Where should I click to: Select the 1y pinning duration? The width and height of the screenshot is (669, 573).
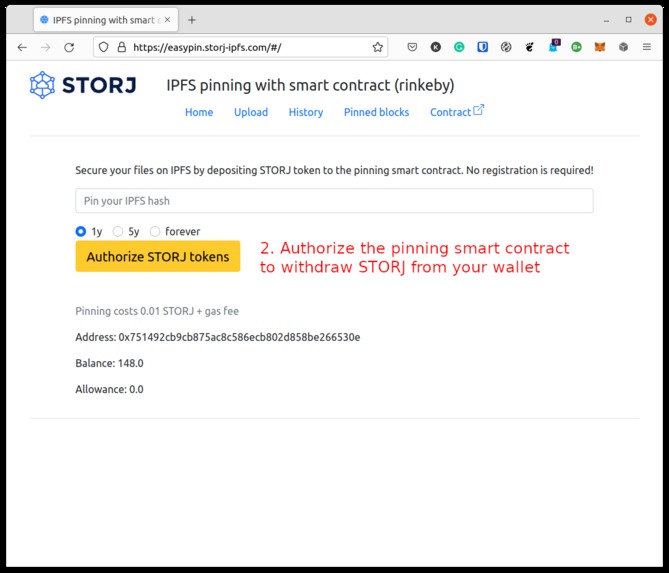81,231
